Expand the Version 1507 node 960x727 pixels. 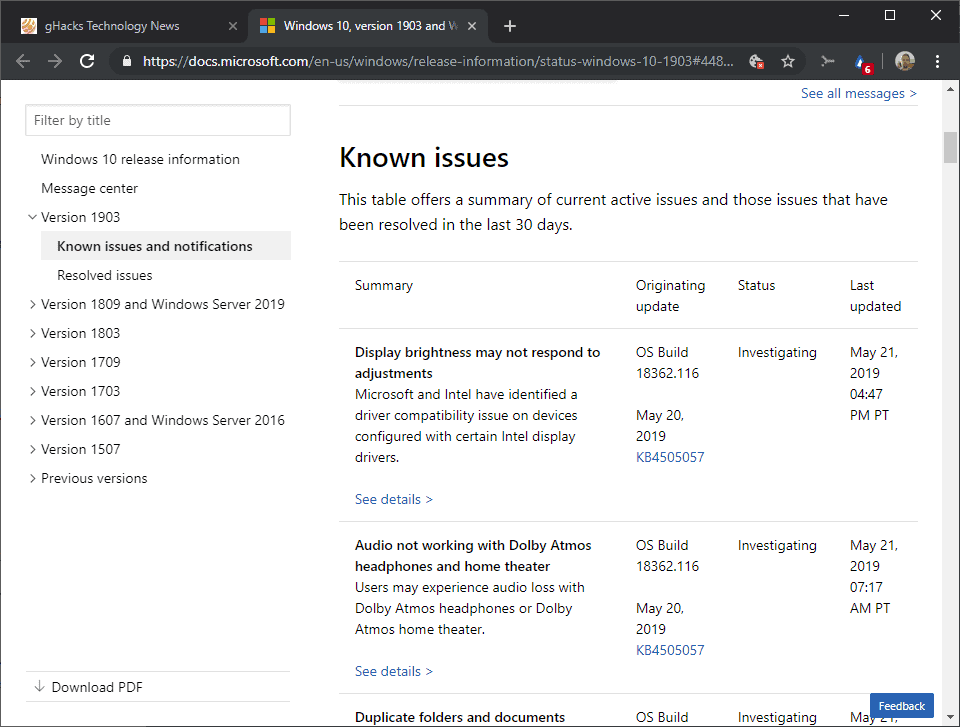tap(32, 450)
